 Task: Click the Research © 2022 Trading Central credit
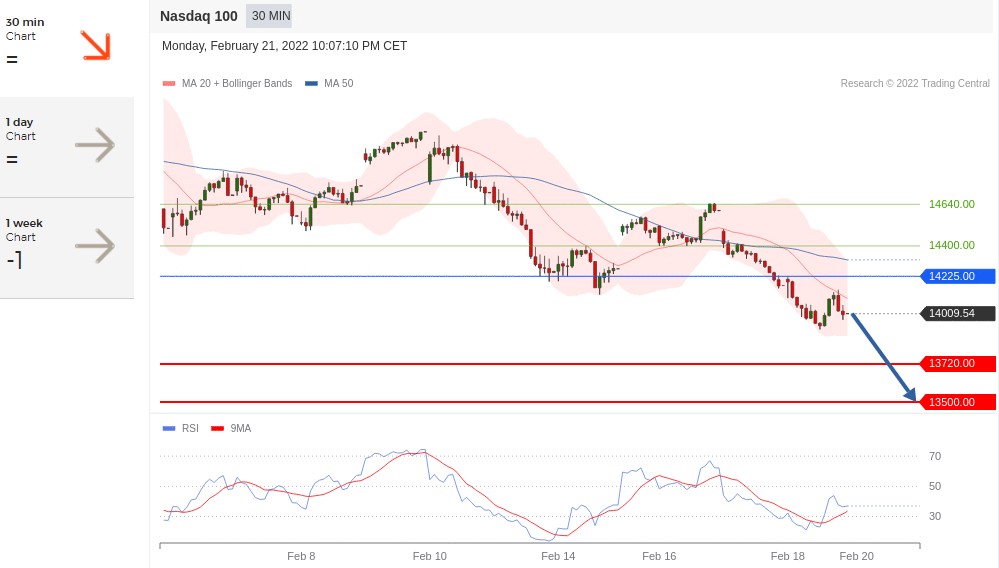point(915,83)
